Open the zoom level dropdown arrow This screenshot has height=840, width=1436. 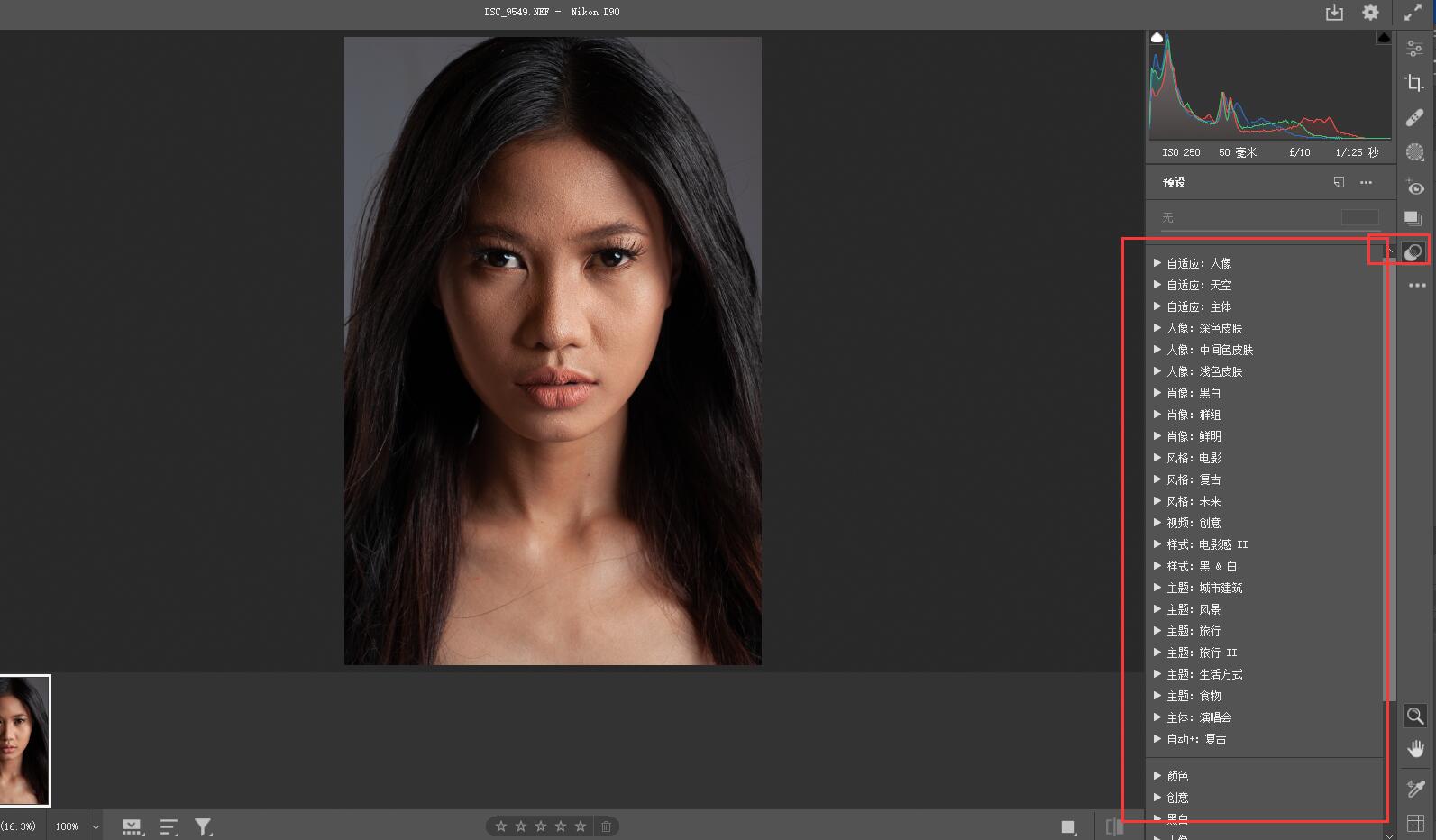(x=96, y=826)
